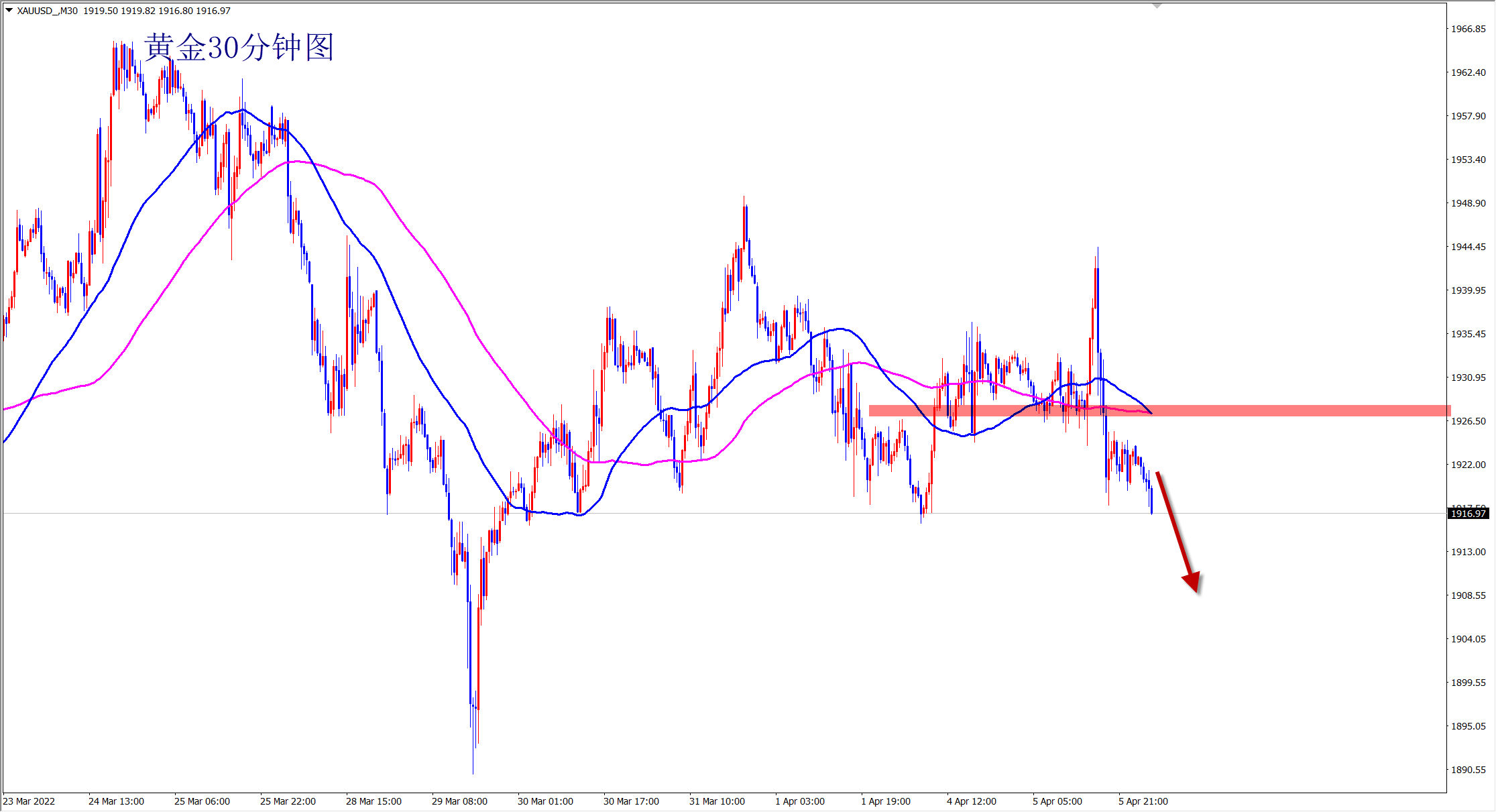The width and height of the screenshot is (1496, 812).
Task: Select the red horizontal resistance zone rectangle
Action: 1274,410
